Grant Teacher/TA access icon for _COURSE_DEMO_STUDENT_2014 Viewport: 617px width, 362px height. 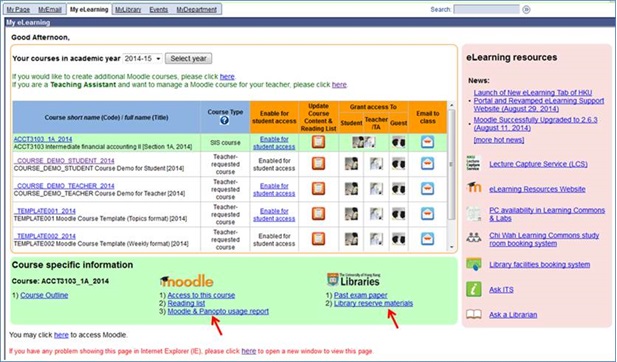pos(376,164)
